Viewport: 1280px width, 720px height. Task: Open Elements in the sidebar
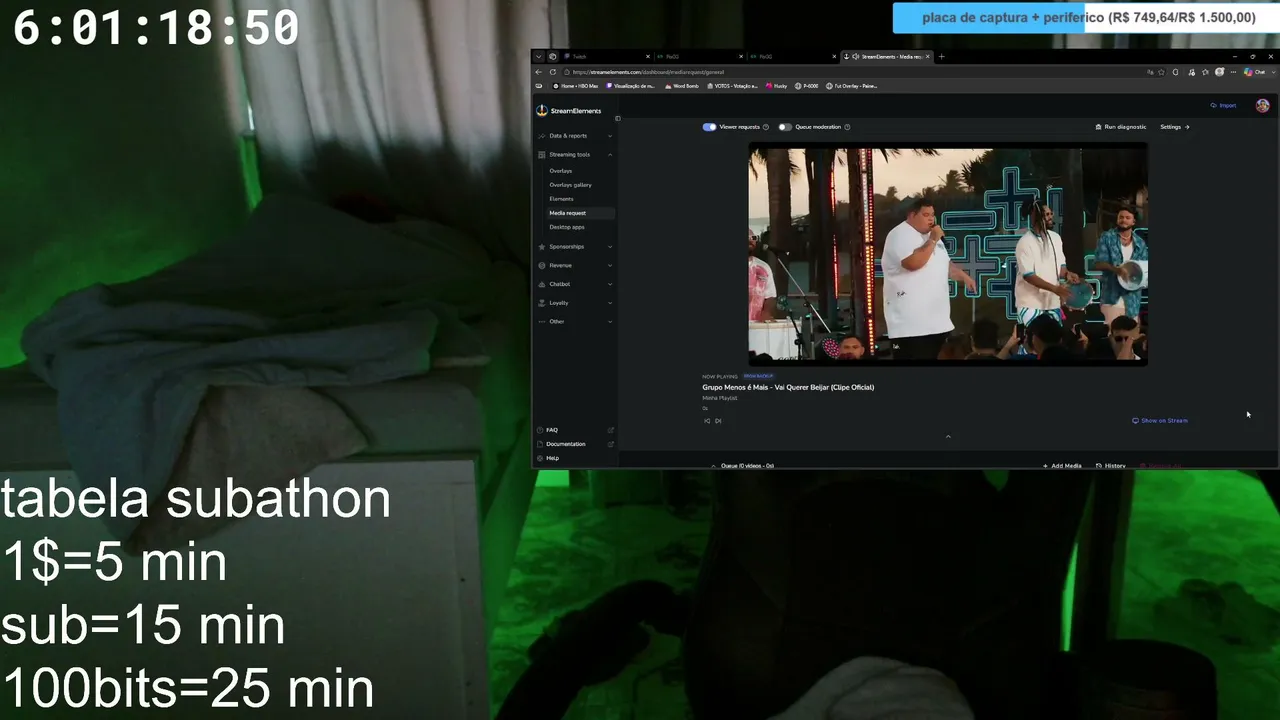coord(561,199)
